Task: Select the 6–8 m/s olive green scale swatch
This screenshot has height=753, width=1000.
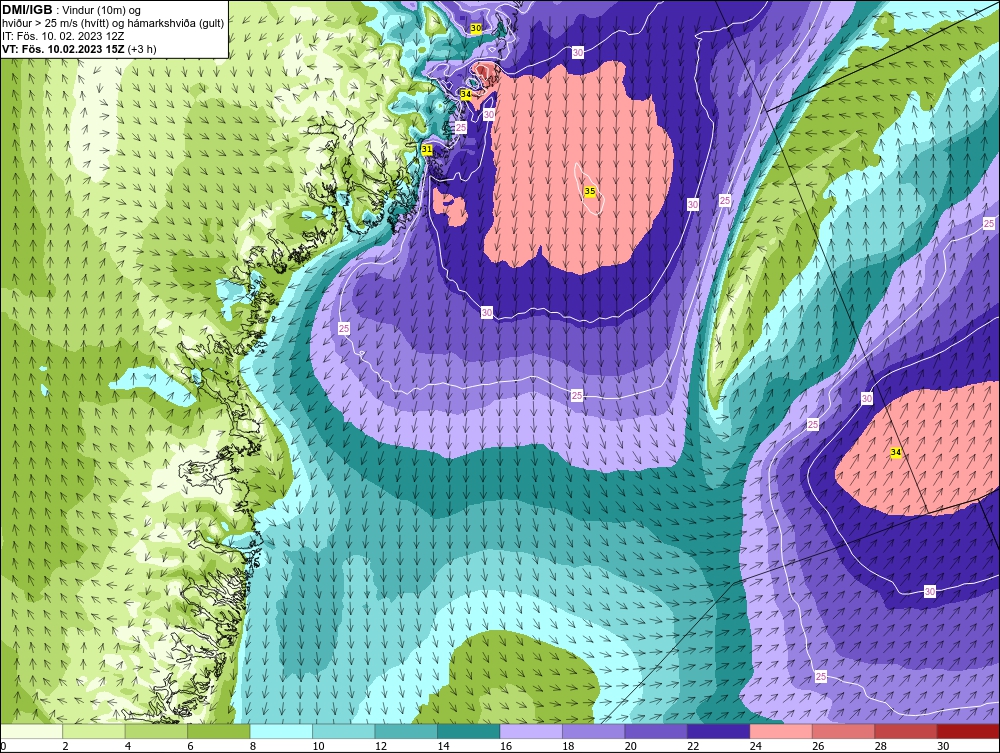Action: coord(219,731)
